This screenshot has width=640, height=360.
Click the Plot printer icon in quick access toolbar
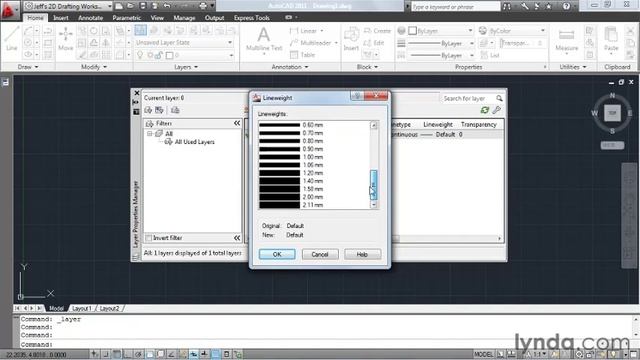point(203,6)
